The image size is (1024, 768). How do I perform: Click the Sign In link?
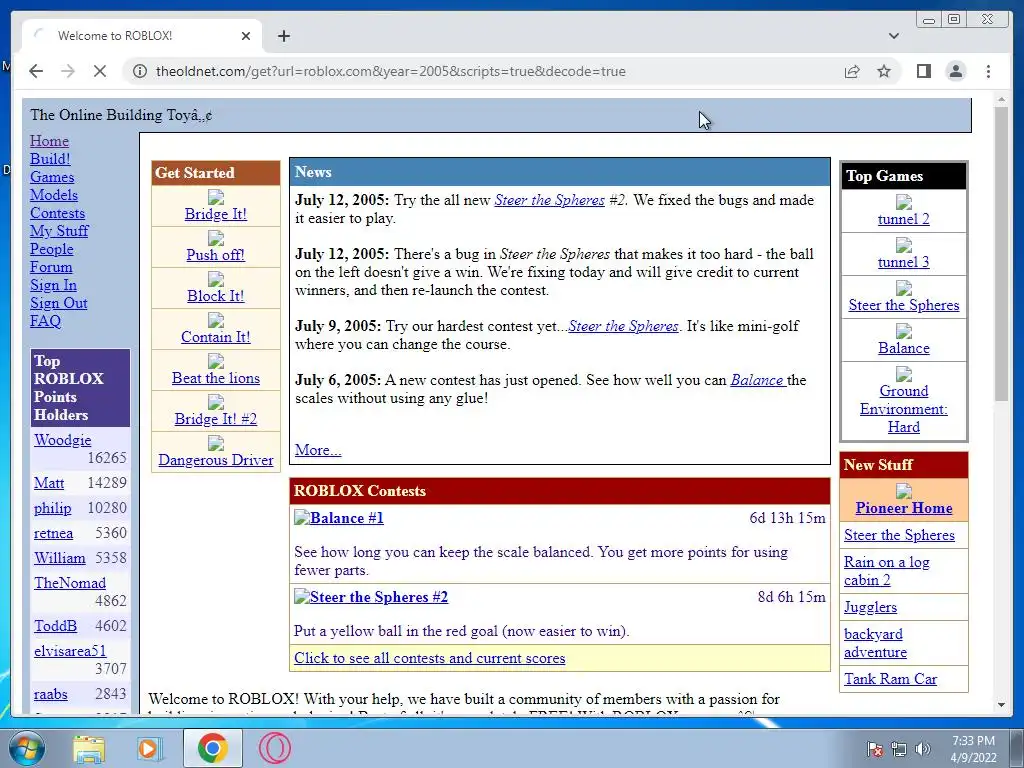coord(54,285)
